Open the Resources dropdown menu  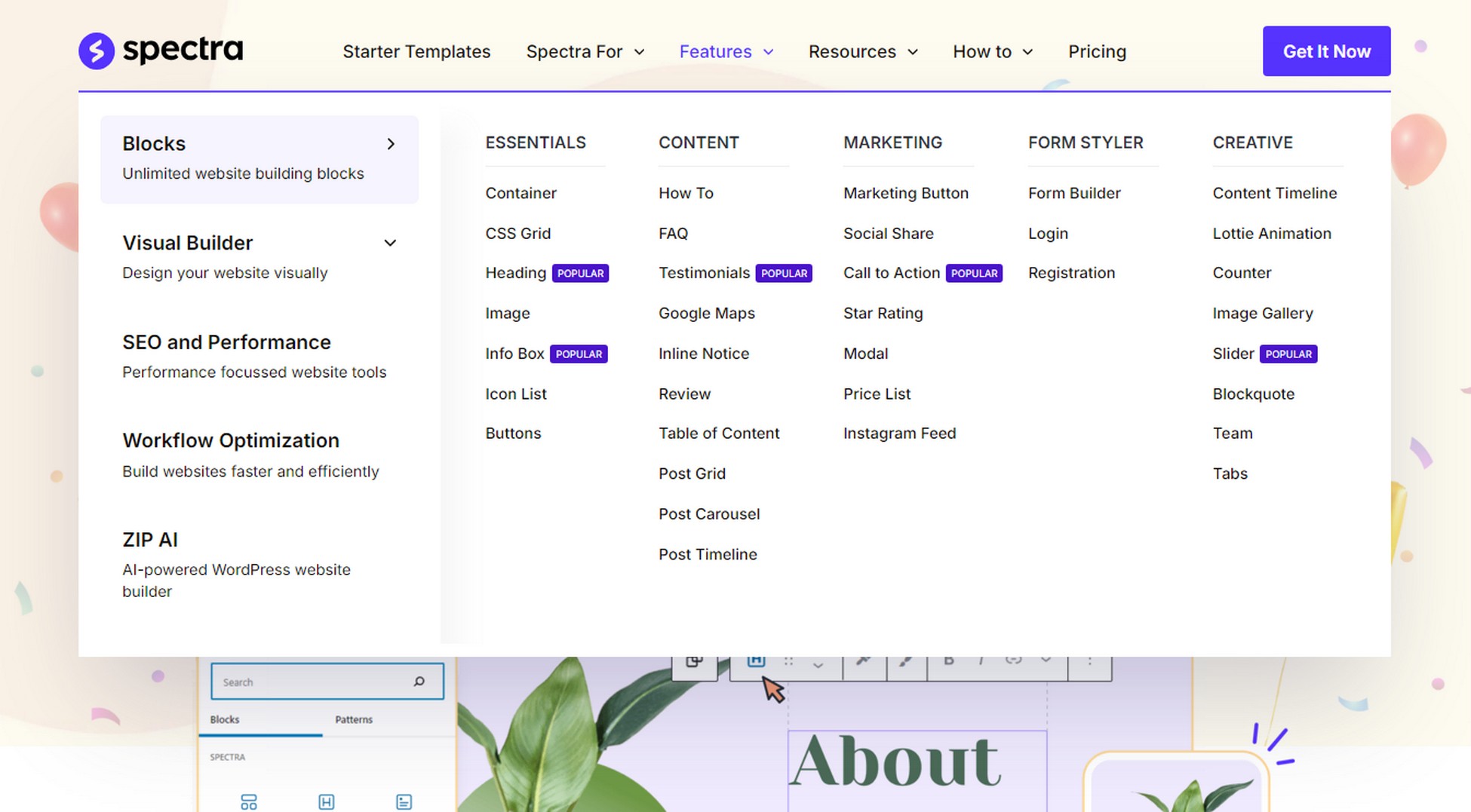863,51
